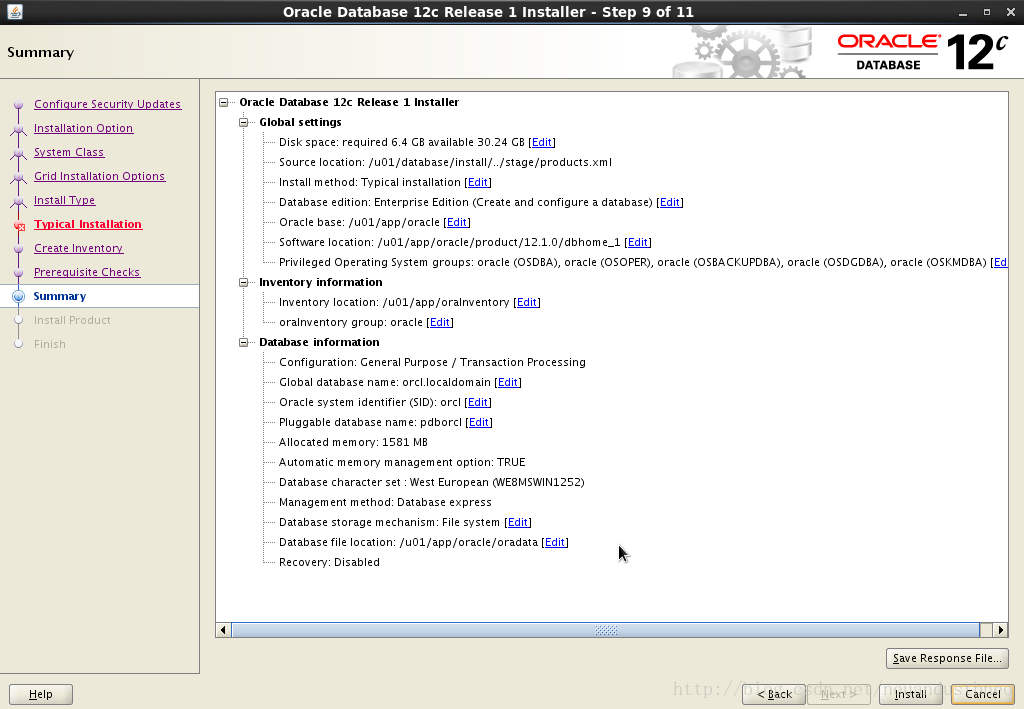This screenshot has height=709, width=1024.
Task: Select the Source location row
Action: click(445, 163)
